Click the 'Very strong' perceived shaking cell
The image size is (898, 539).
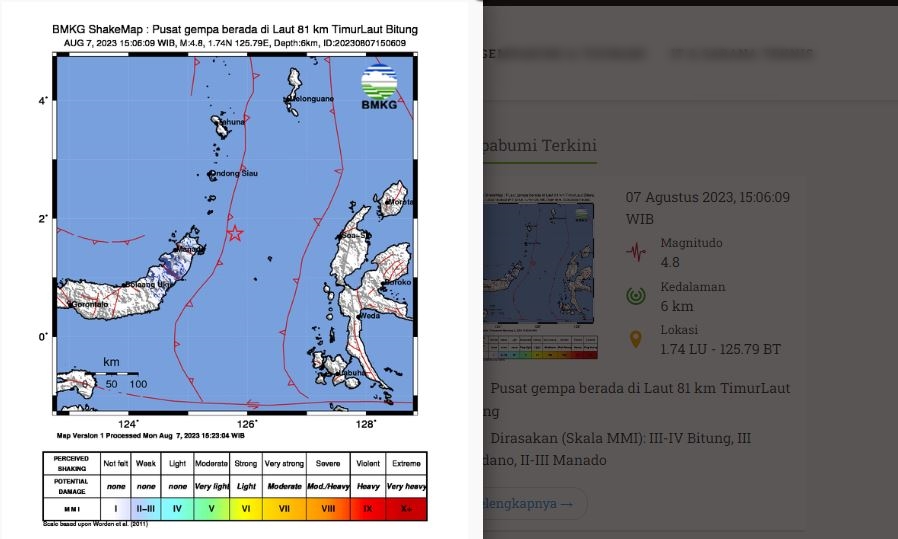[x=284, y=463]
